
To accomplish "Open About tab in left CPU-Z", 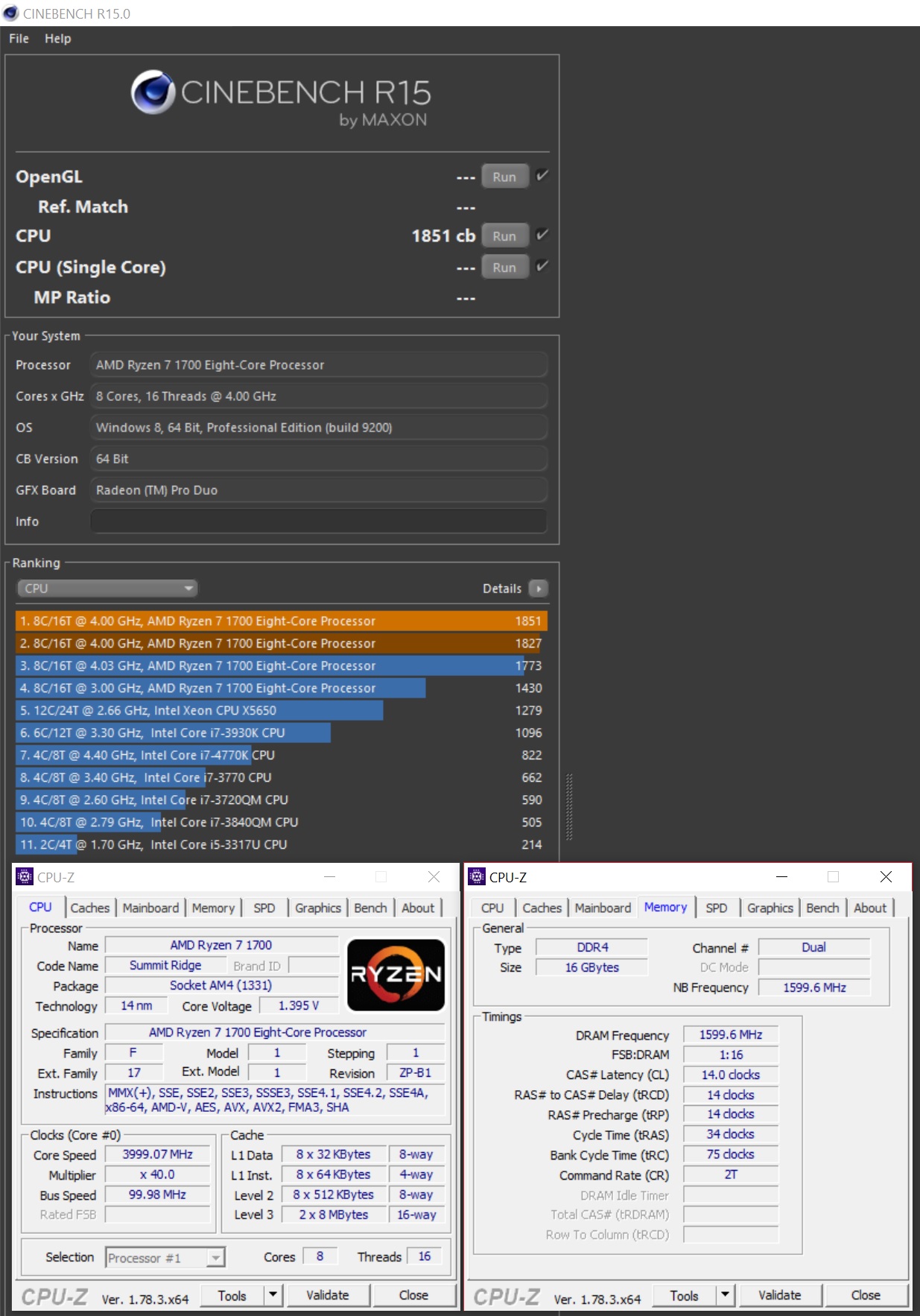I will tap(418, 908).
